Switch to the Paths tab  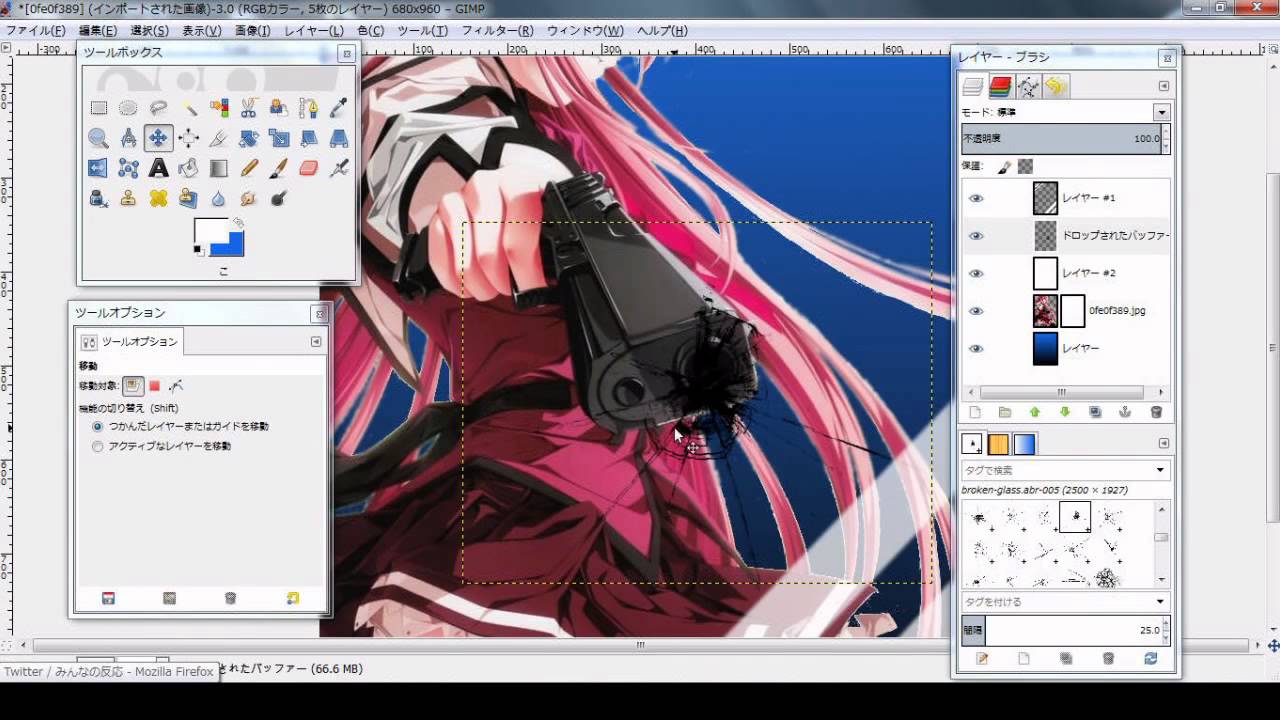(1028, 87)
